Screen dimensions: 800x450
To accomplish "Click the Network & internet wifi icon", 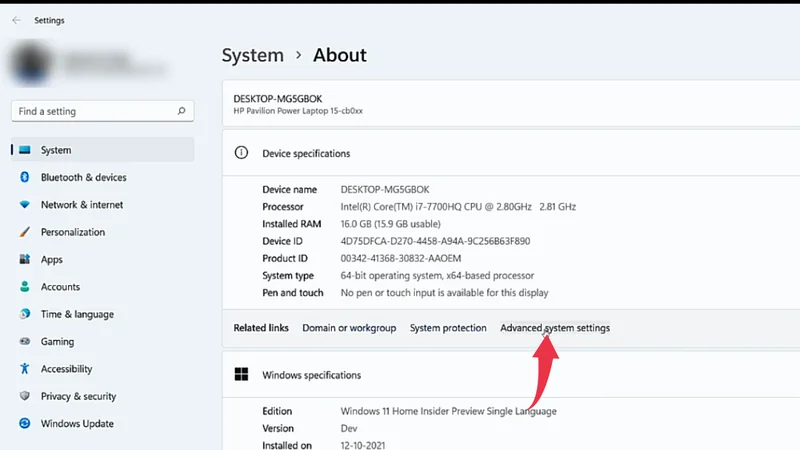I will point(25,205).
